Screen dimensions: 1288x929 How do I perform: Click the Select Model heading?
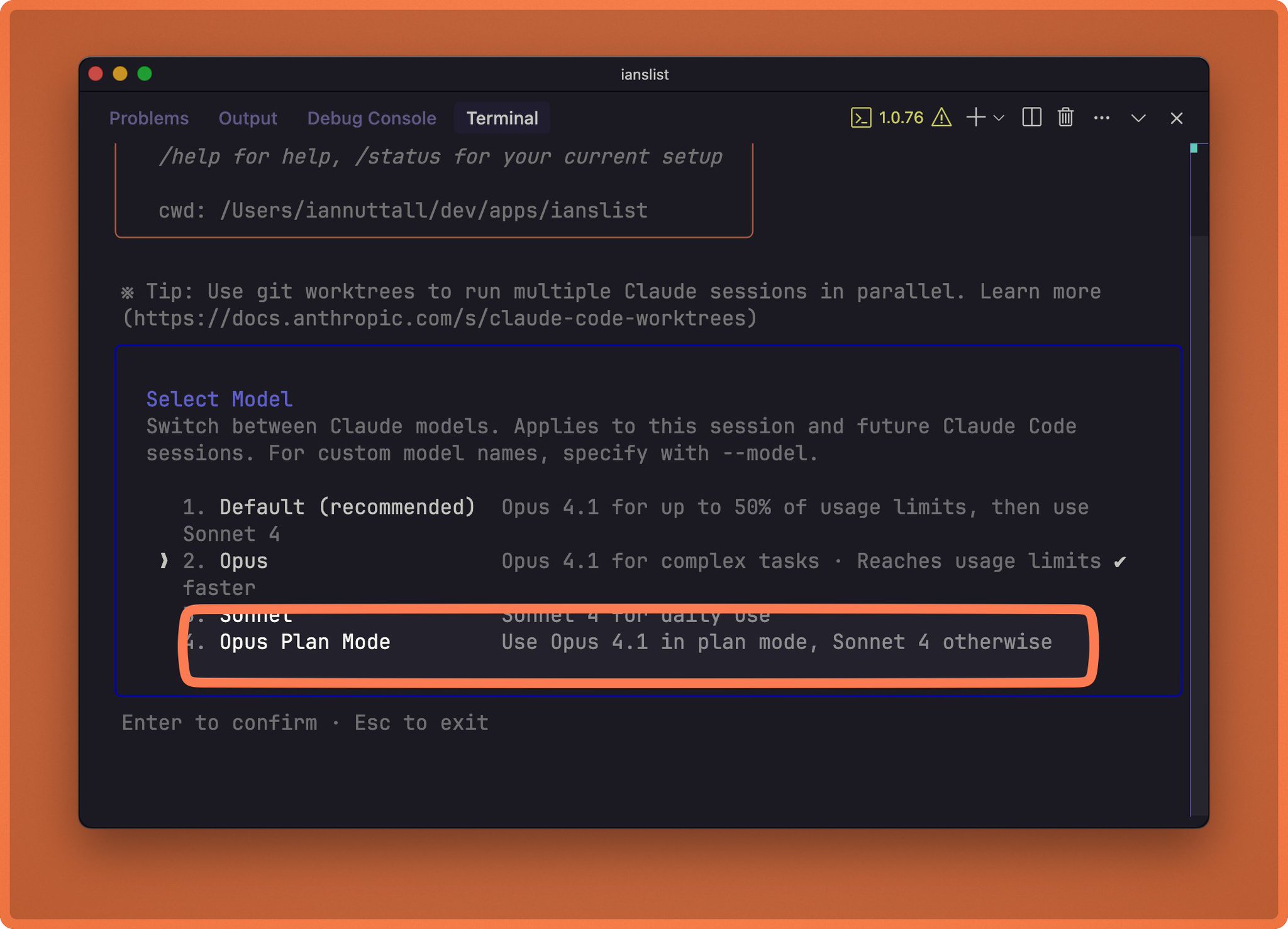(x=219, y=399)
